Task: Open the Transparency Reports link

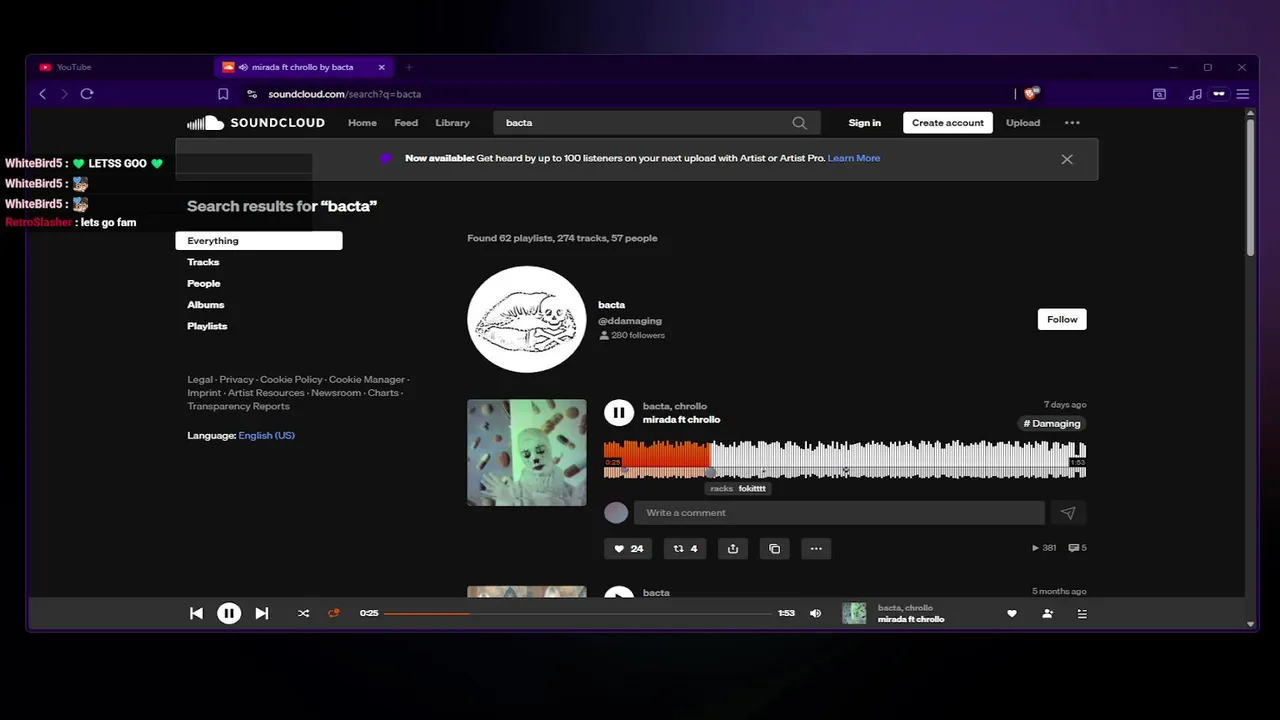Action: (238, 406)
